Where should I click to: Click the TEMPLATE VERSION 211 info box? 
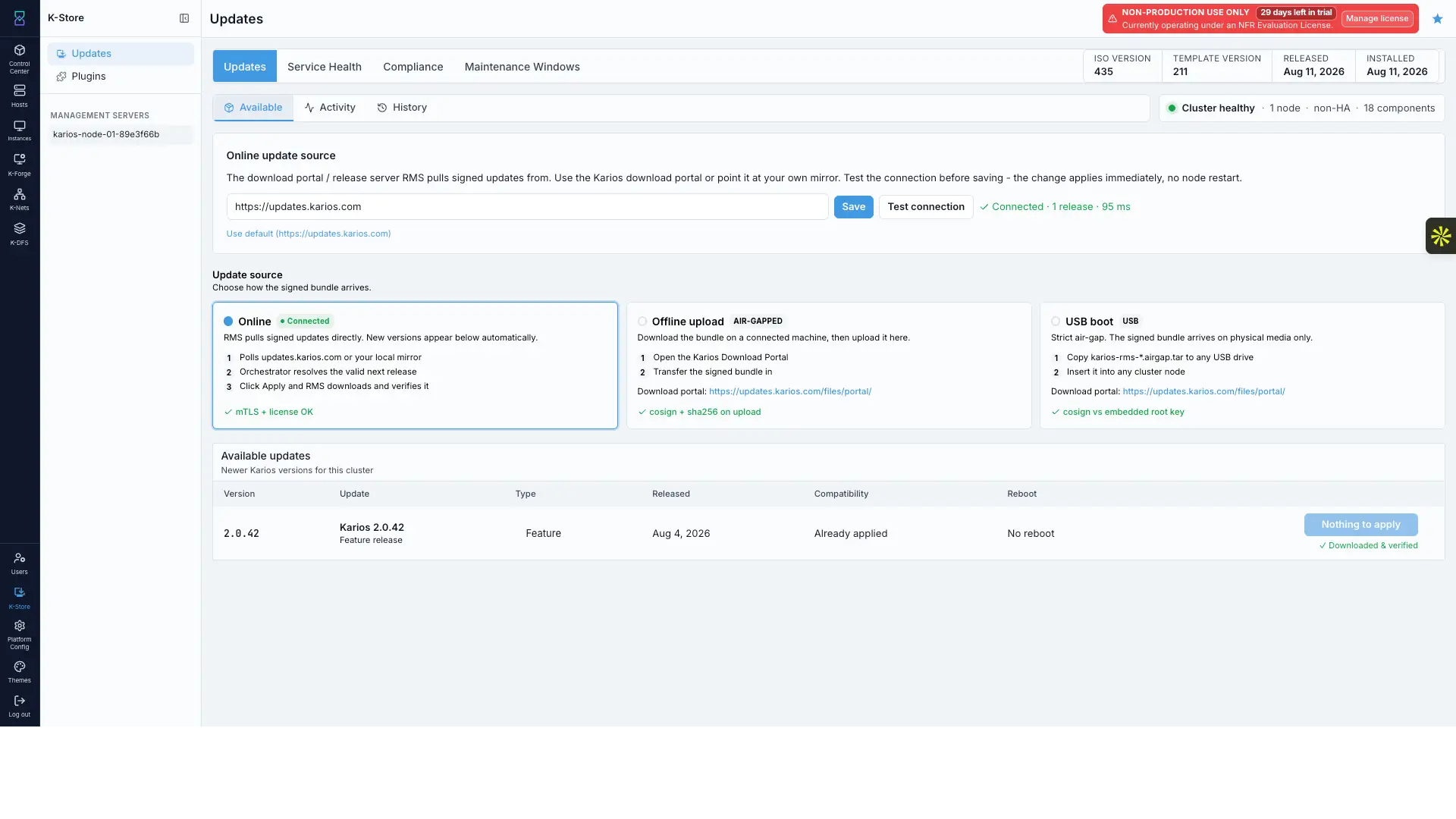1217,66
